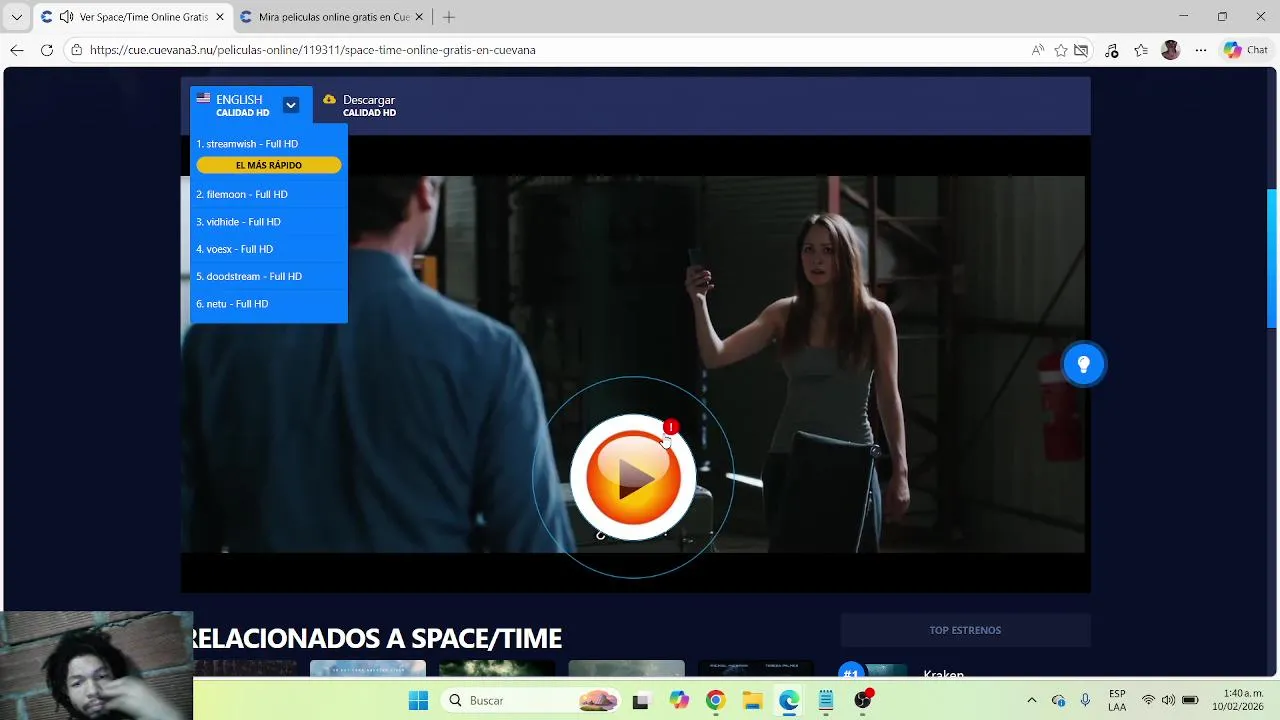Choose doodstream Full HD server
The height and width of the screenshot is (720, 1280).
coord(249,276)
